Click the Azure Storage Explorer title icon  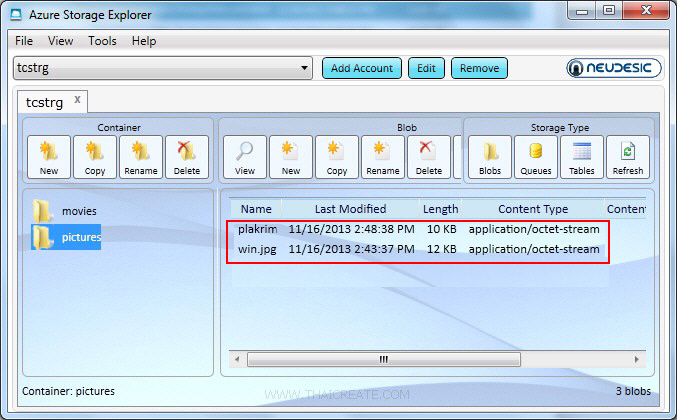[16, 15]
